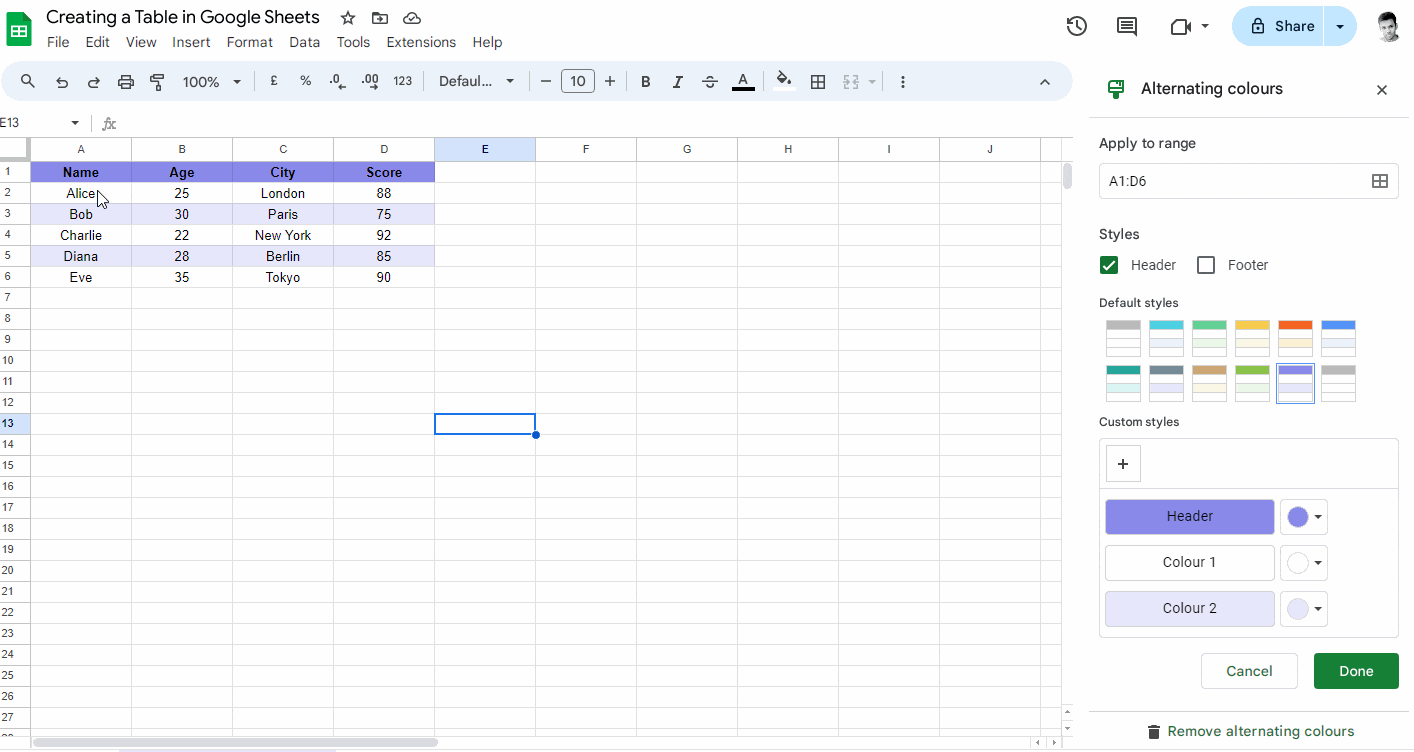Select the paint format tool
The width and height of the screenshot is (1414, 752).
tap(157, 81)
